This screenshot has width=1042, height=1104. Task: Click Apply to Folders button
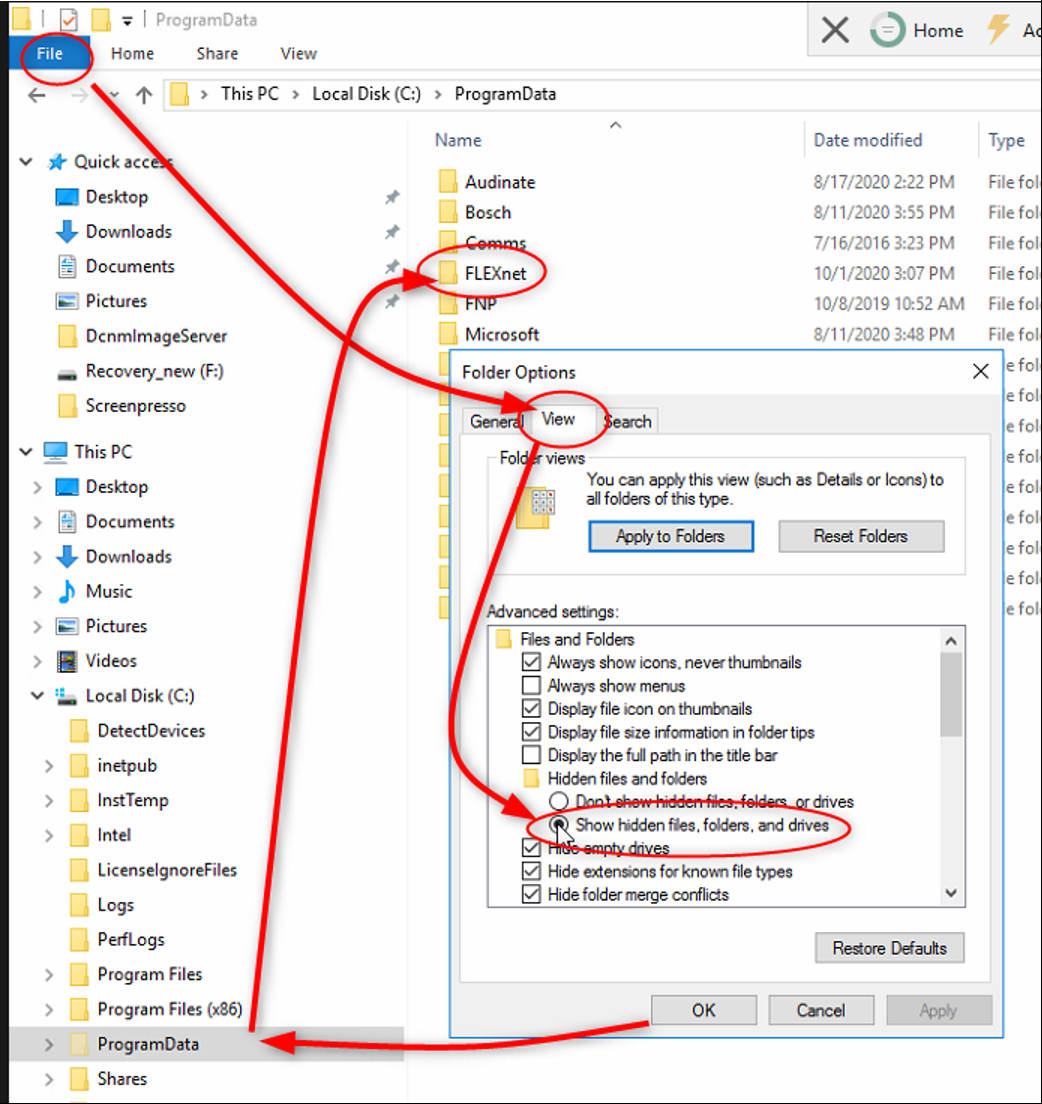[x=671, y=537]
